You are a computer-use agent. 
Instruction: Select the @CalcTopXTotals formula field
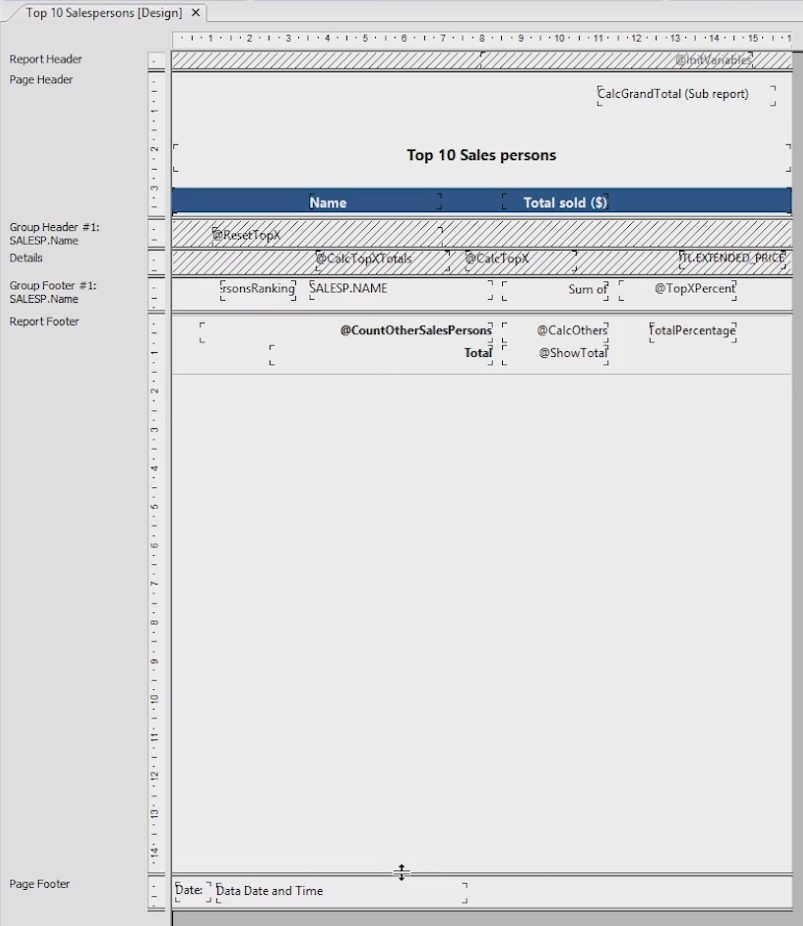click(364, 259)
